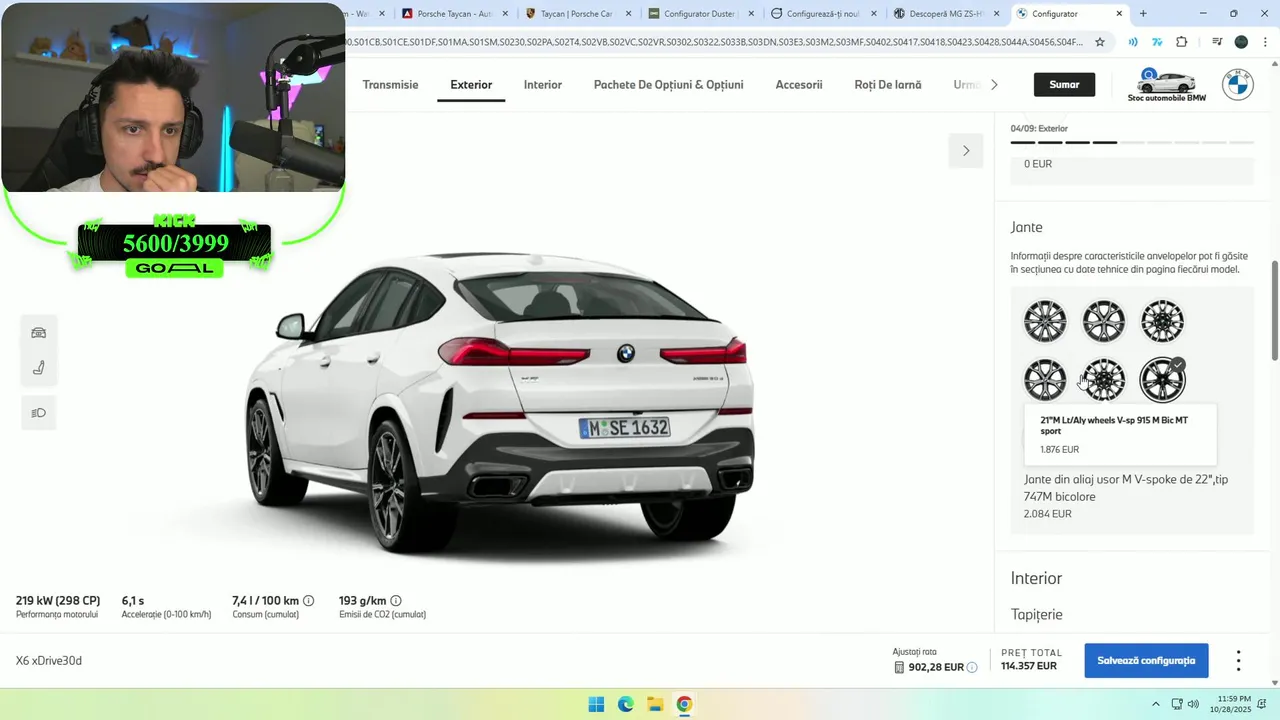1280x720 pixels.
Task: Open volume control in system tray
Action: pyautogui.click(x=1194, y=704)
